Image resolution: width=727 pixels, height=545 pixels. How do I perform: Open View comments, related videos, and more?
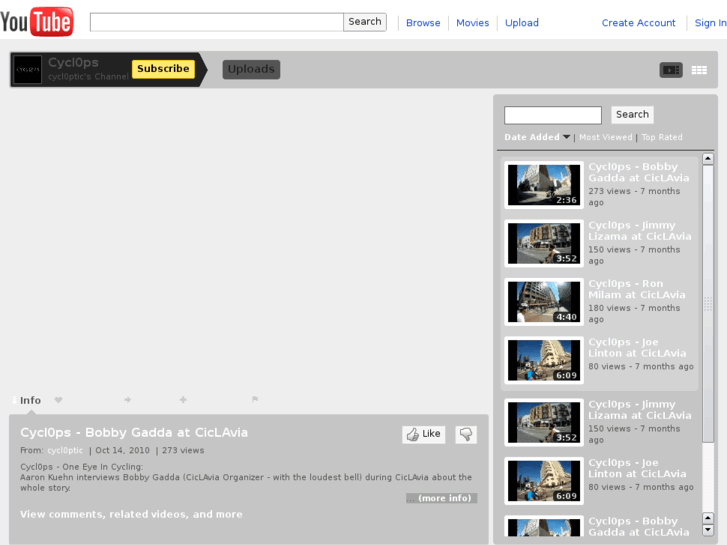[x=131, y=514]
